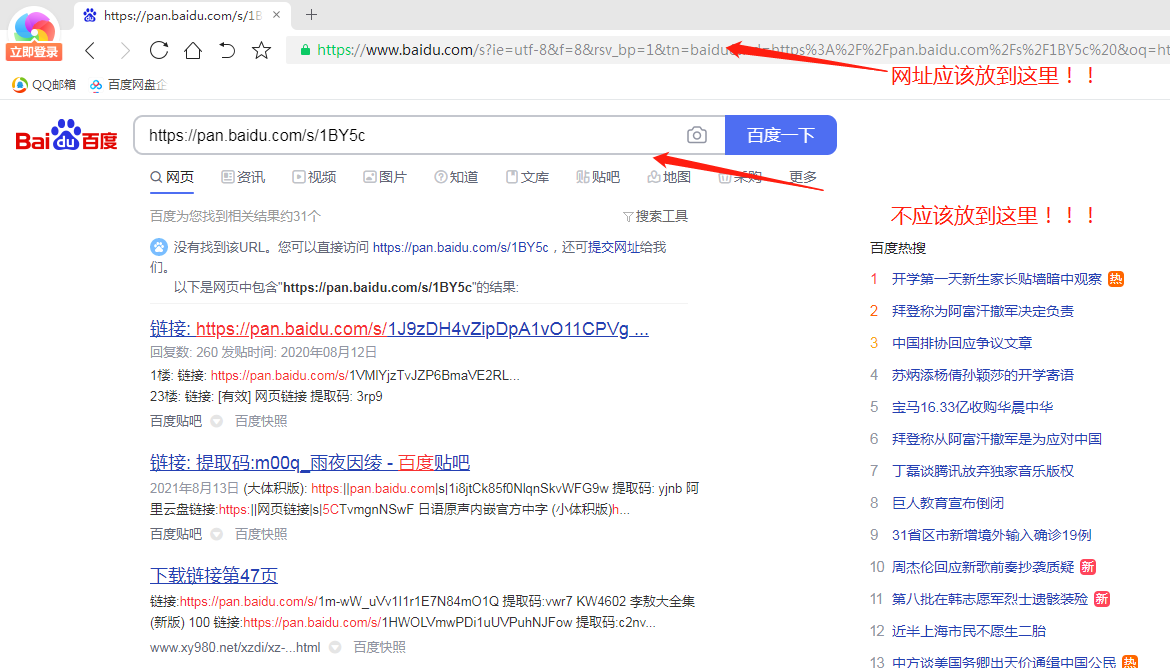Open the 提取码:m00q_雨夜因续 result
Screen dimensions: 1170x668
(x=310, y=462)
